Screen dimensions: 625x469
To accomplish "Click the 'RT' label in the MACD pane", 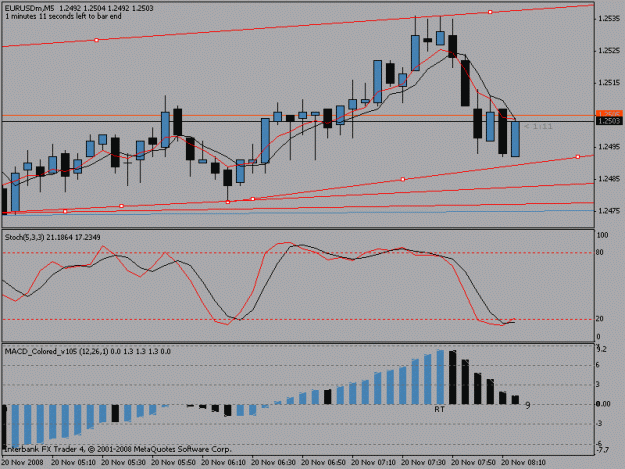I will click(439, 409).
